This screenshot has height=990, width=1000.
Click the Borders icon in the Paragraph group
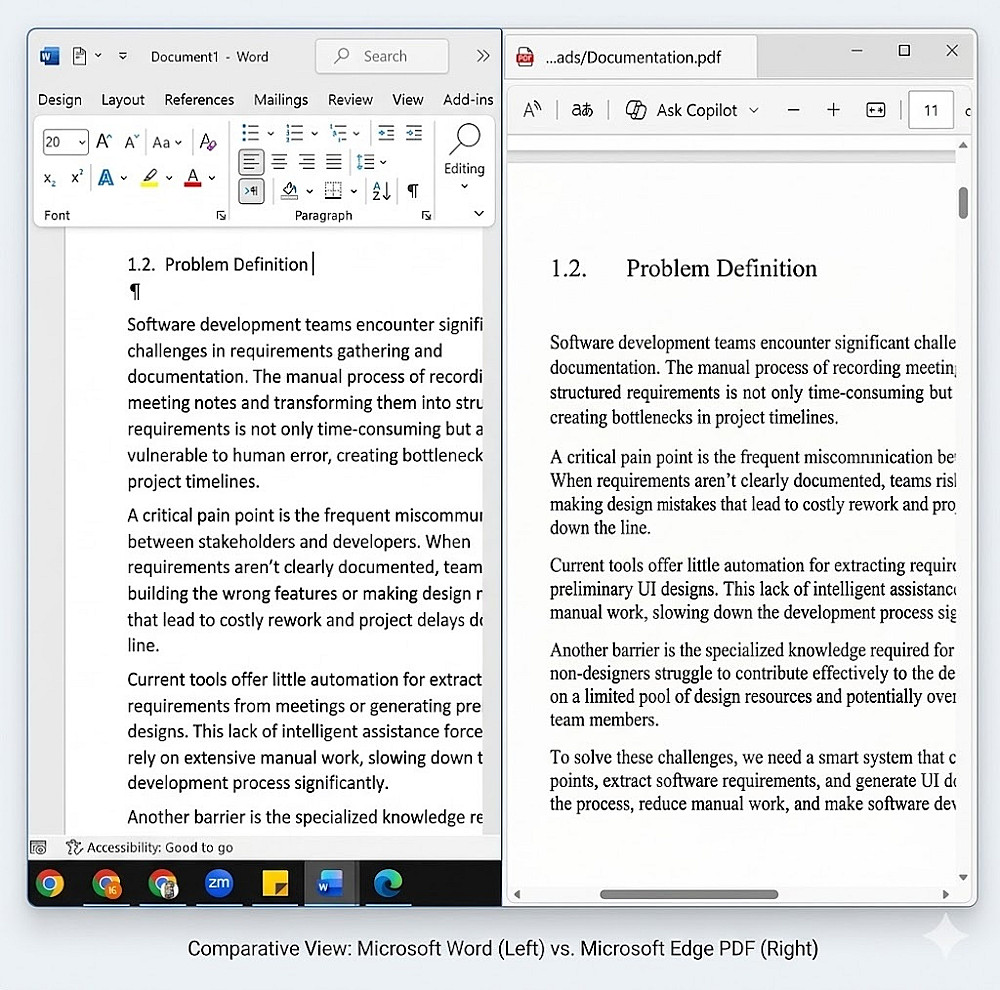[333, 190]
